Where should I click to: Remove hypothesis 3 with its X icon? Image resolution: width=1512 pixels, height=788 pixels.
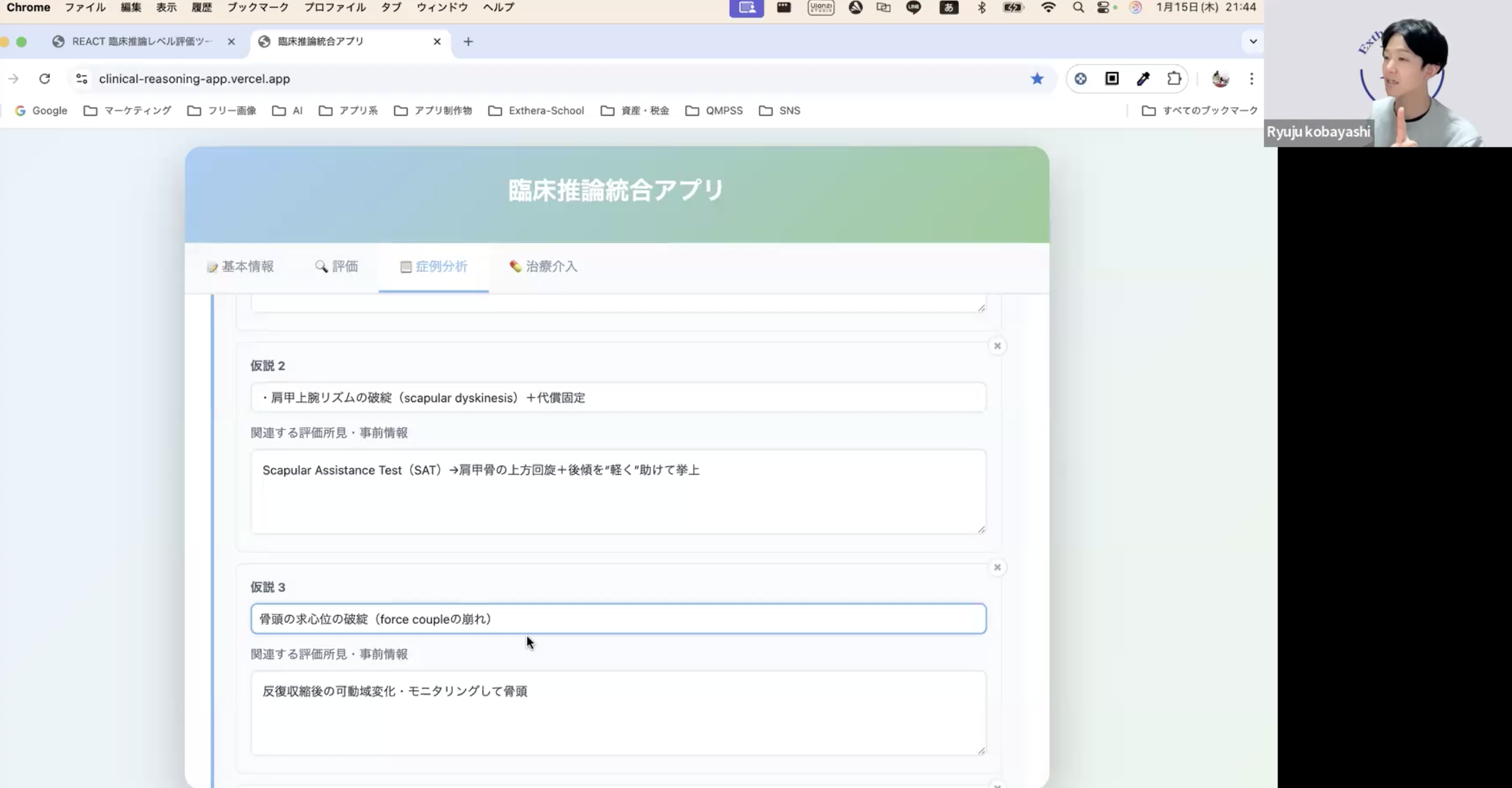pyautogui.click(x=997, y=567)
